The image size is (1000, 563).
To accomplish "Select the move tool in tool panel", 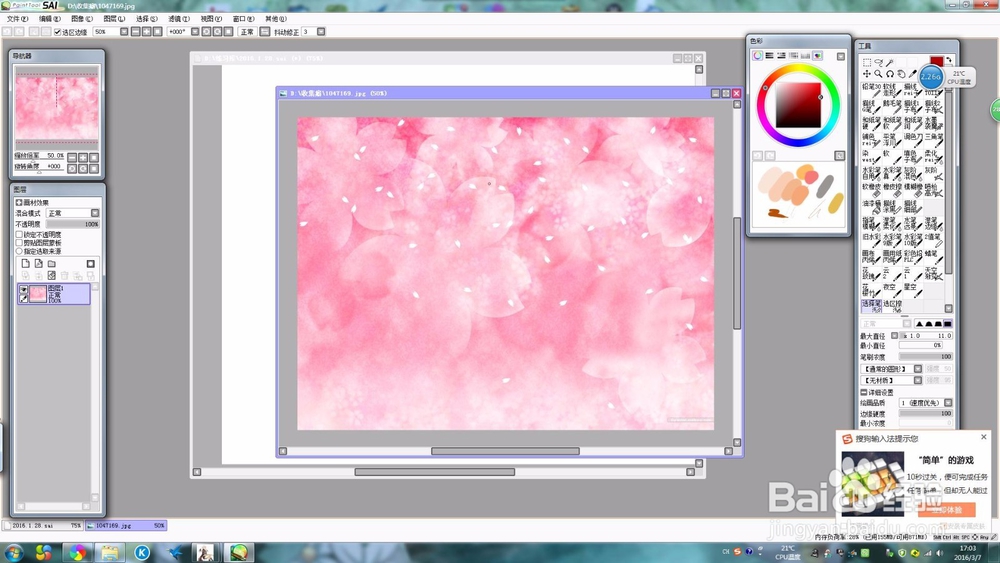I will click(x=867, y=74).
